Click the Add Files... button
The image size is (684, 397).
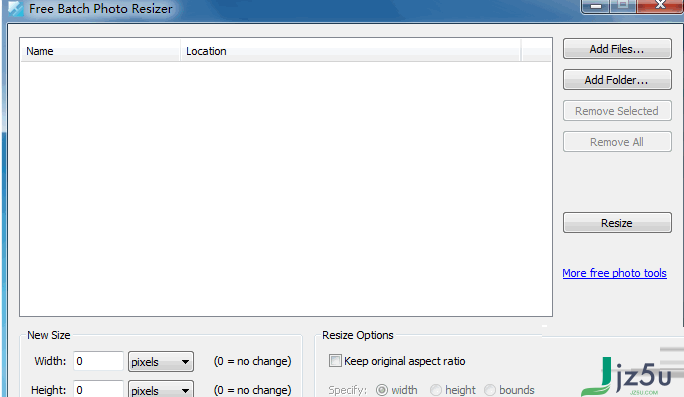pyautogui.click(x=617, y=49)
